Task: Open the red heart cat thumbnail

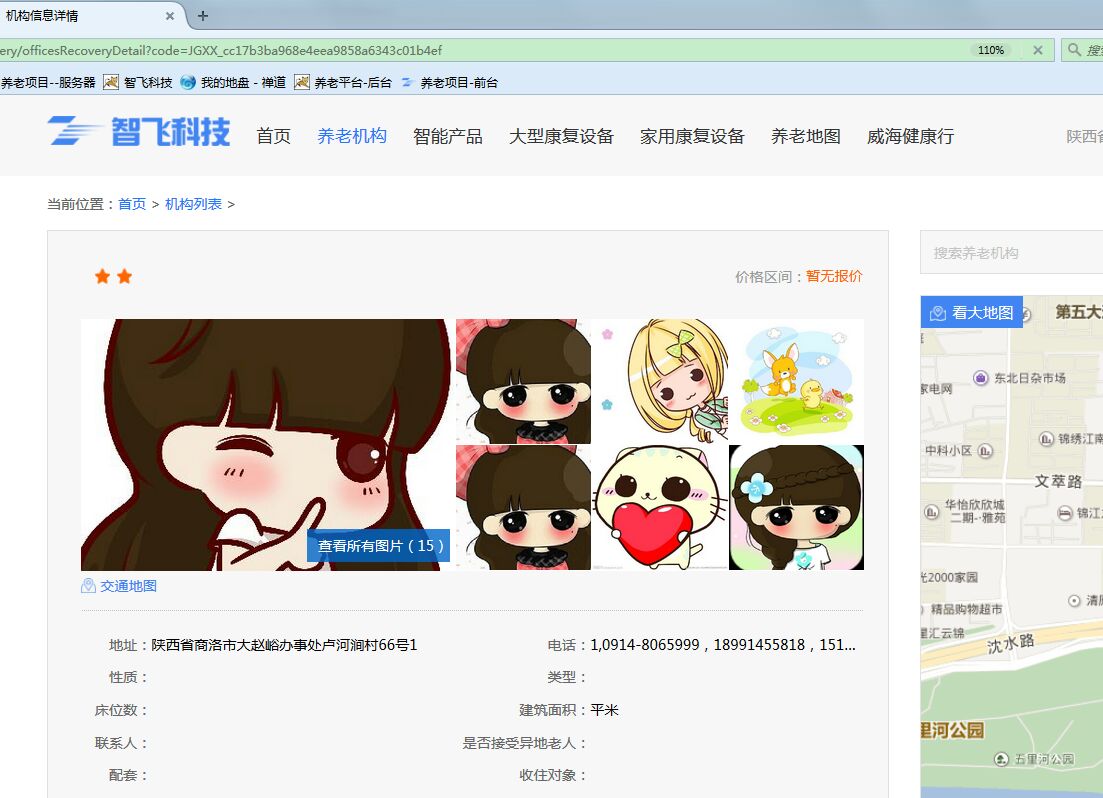Action: click(659, 508)
